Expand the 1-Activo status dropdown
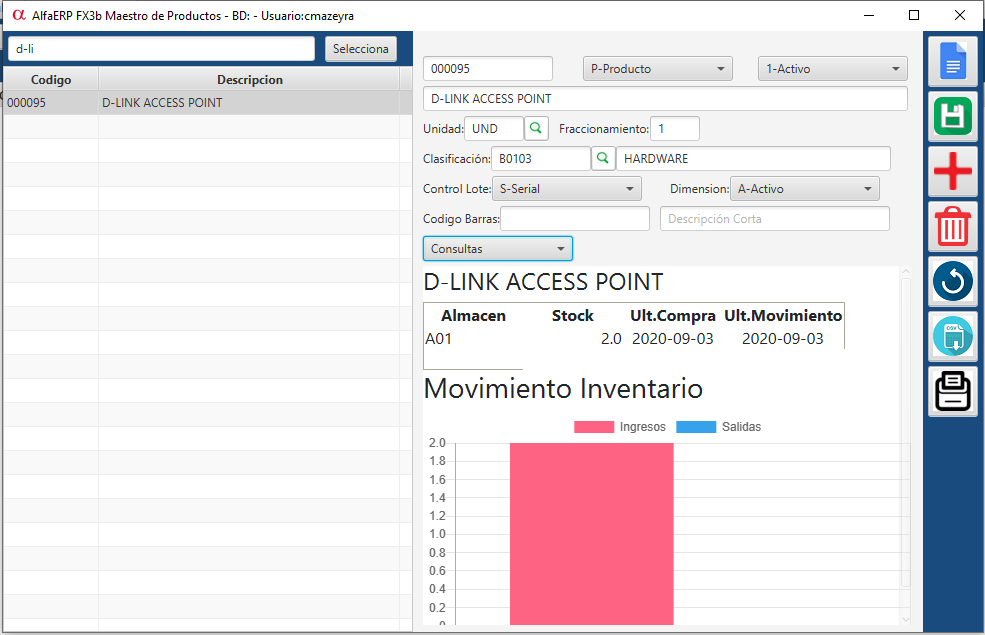Screen dimensions: 985x635 (x=832, y=69)
